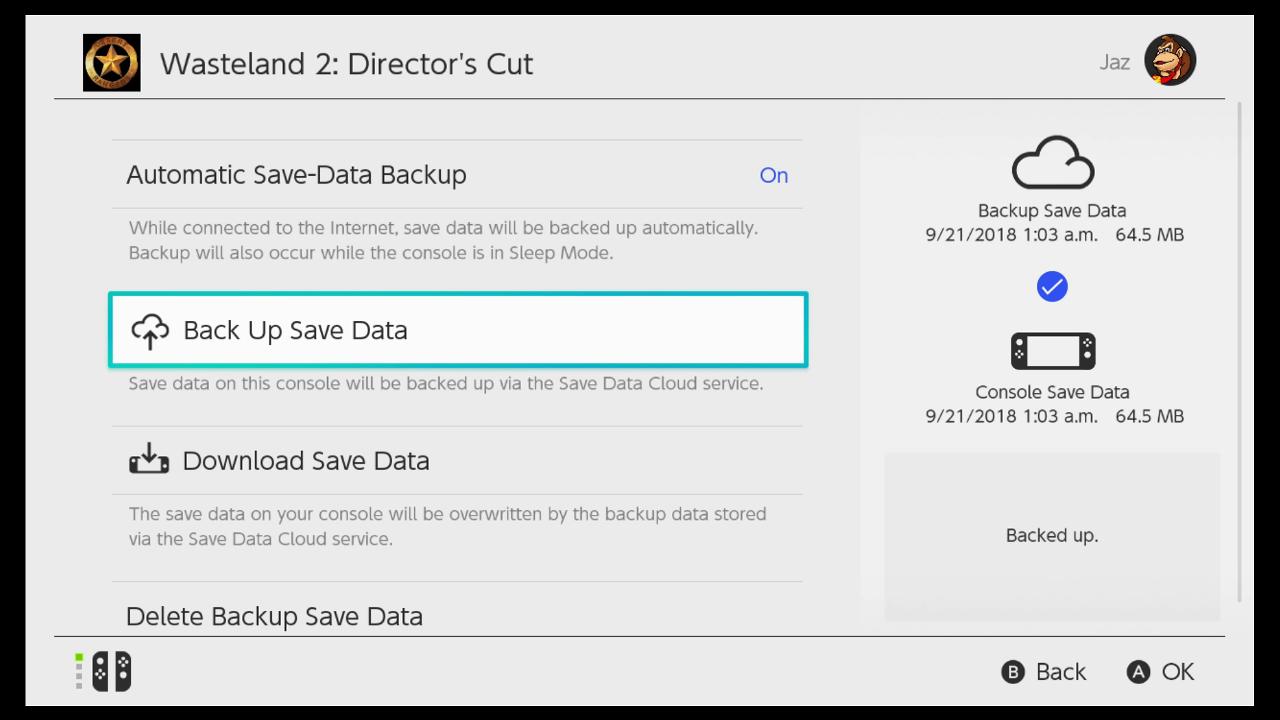Screen dimensions: 1280x720
Task: Click the cloud upload icon
Action: tap(150, 331)
